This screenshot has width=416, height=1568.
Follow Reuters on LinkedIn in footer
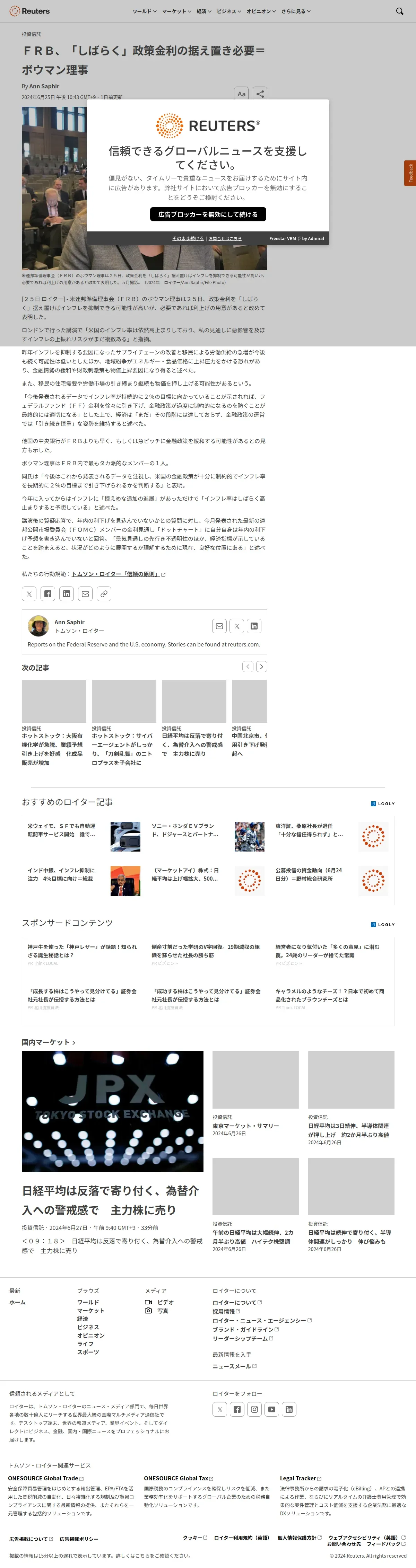tap(289, 1409)
